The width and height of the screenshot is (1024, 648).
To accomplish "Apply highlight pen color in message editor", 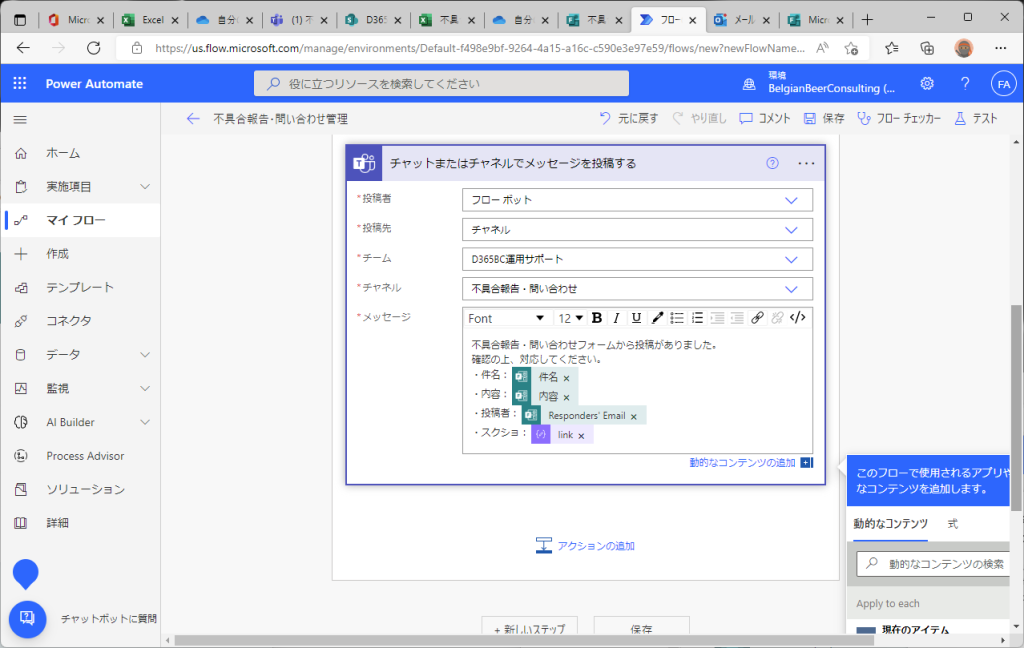I will (658, 318).
